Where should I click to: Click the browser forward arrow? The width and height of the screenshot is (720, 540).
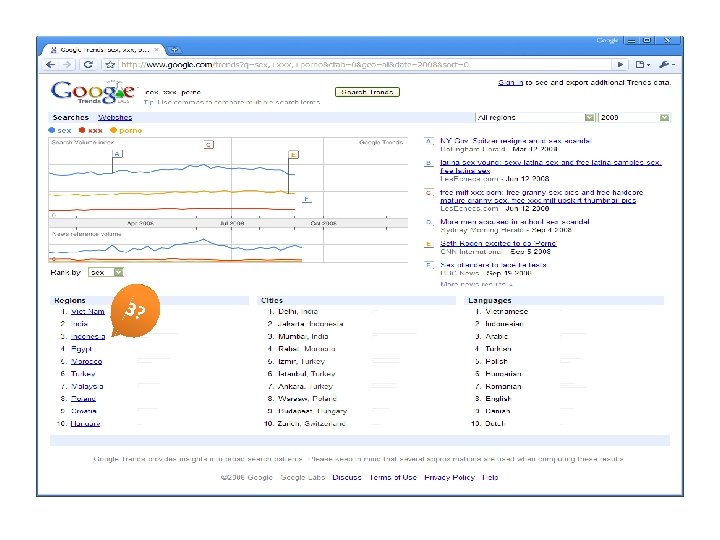point(68,65)
